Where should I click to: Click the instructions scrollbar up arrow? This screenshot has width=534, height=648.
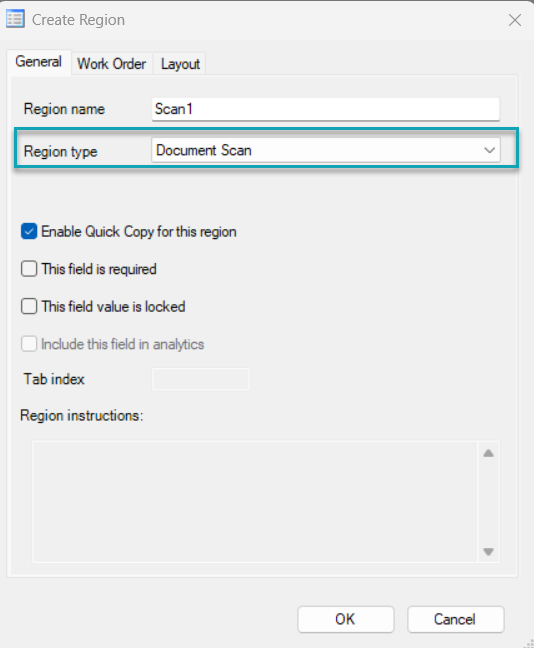[x=489, y=453]
